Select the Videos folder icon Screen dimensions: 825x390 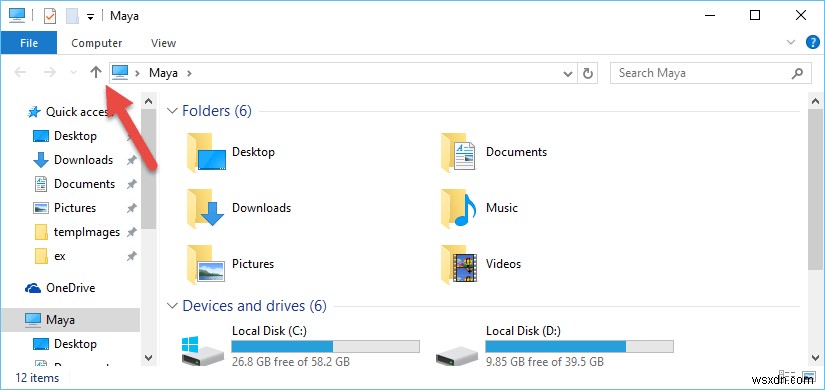click(x=459, y=264)
